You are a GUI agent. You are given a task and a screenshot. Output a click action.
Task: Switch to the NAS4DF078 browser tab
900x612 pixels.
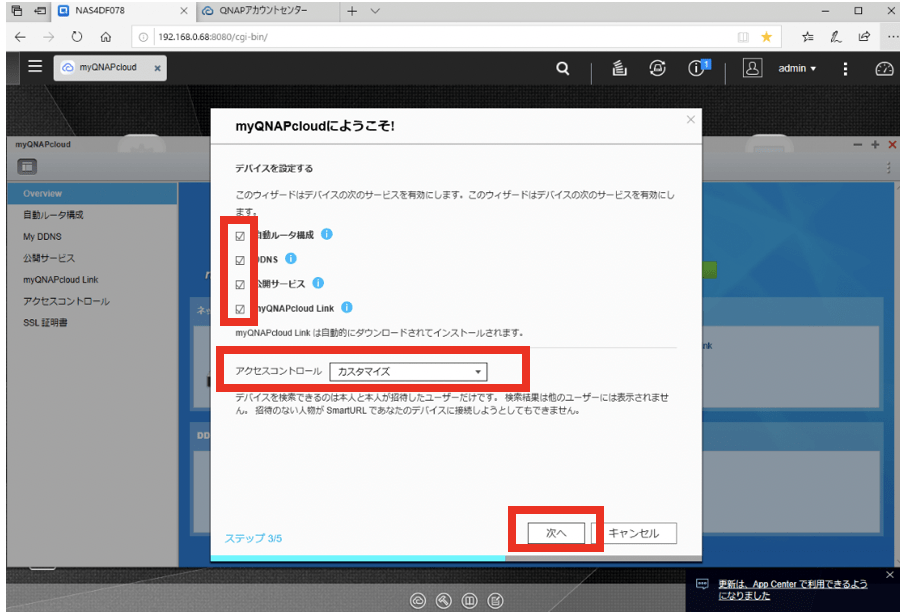(121, 11)
